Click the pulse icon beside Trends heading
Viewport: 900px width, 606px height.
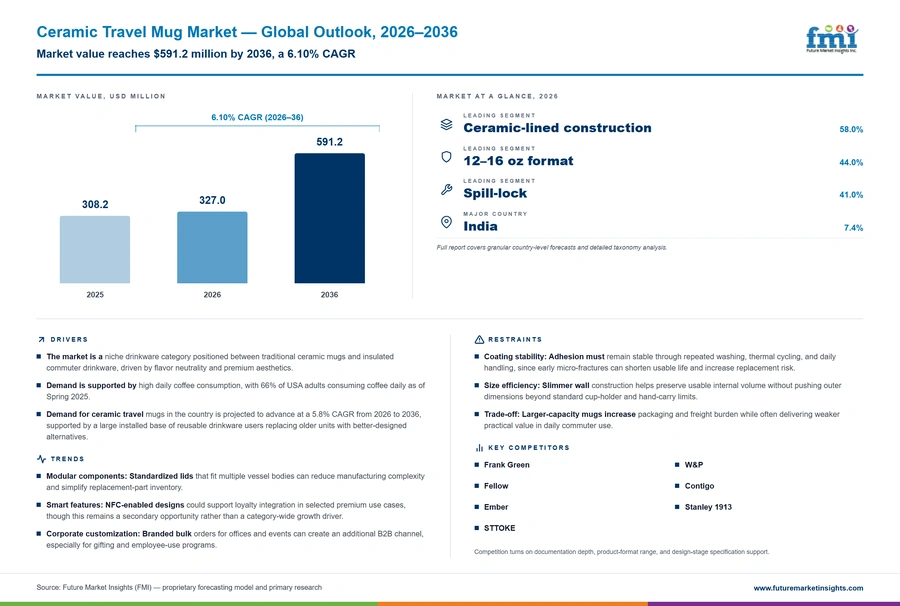pyautogui.click(x=41, y=459)
